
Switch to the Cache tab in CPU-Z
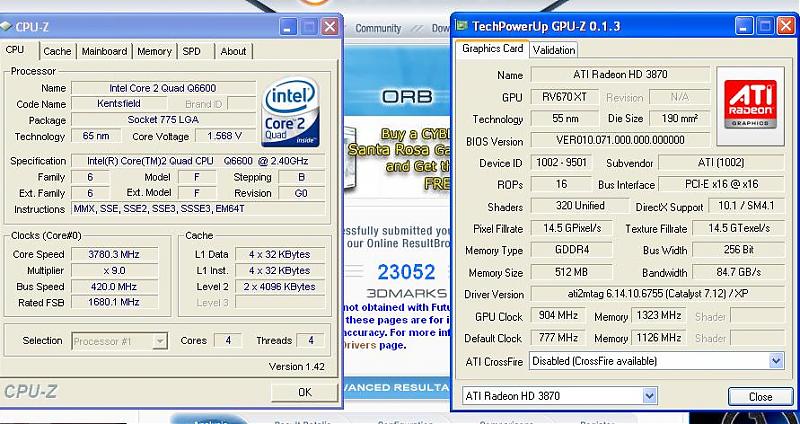57,51
